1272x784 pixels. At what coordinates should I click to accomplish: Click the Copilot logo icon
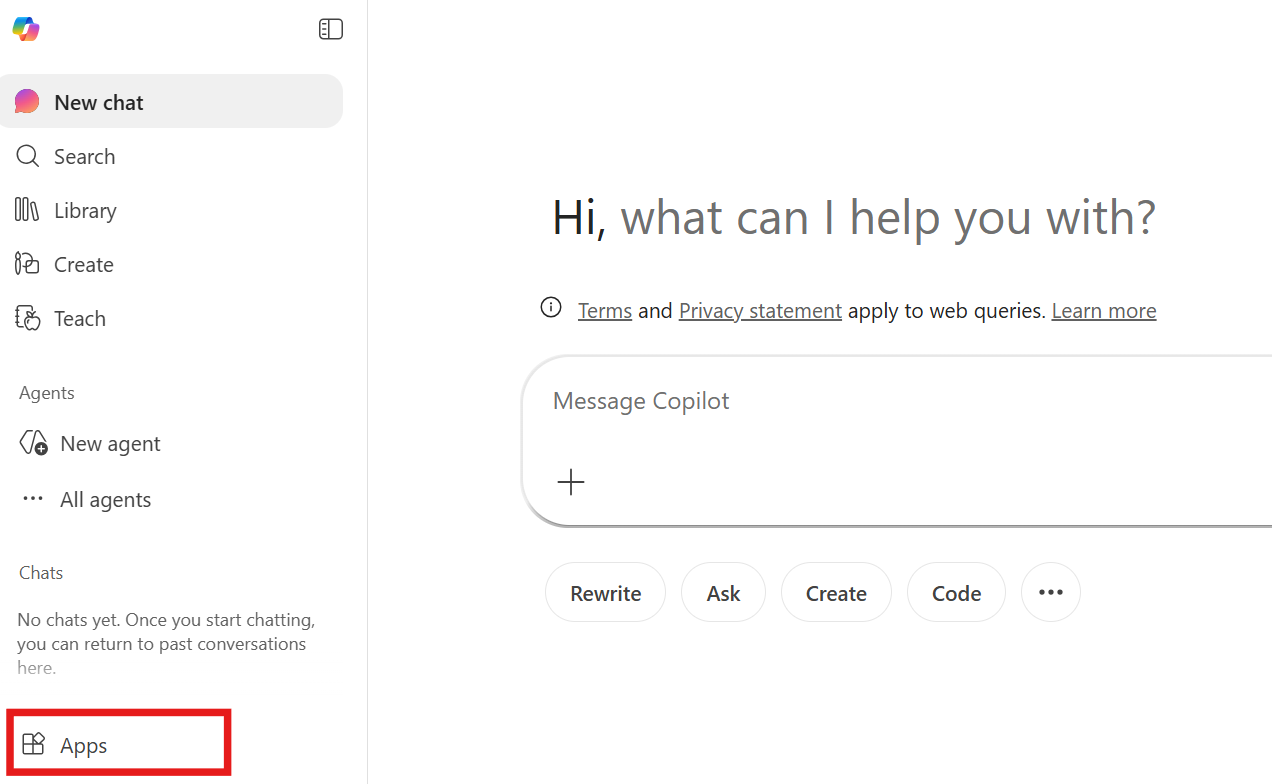pos(26,29)
